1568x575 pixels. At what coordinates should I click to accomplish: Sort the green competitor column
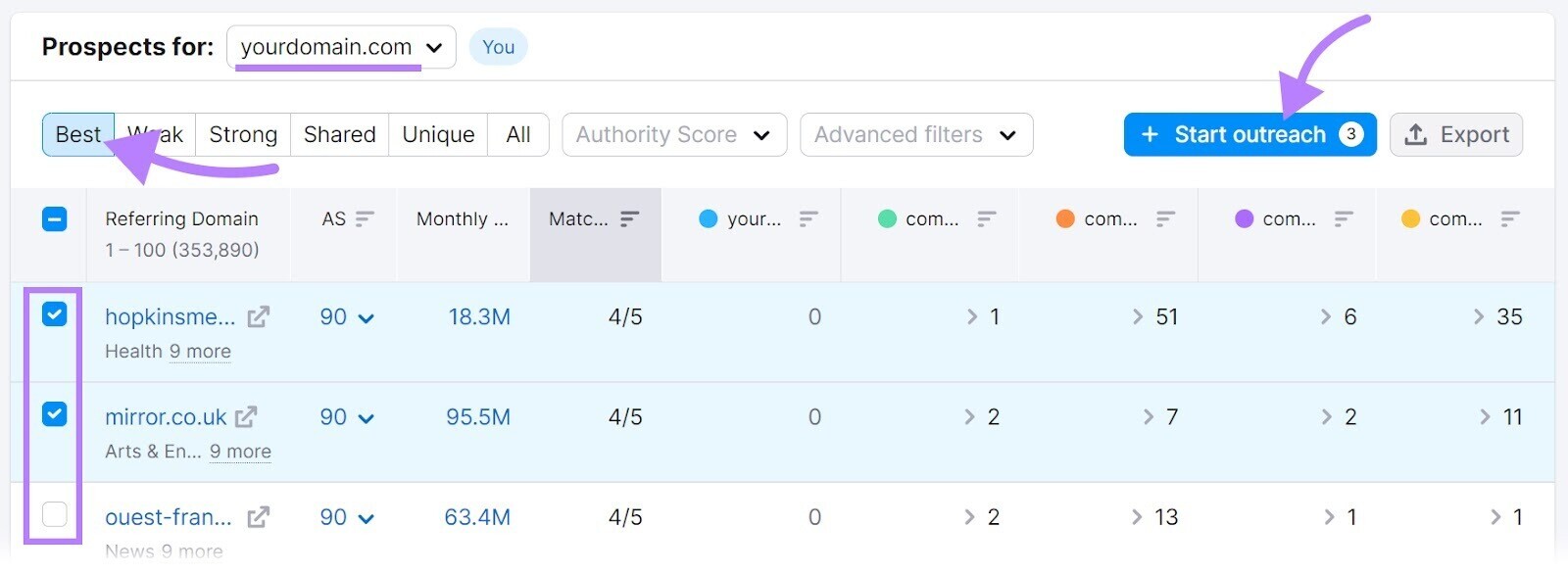pyautogui.click(x=987, y=219)
